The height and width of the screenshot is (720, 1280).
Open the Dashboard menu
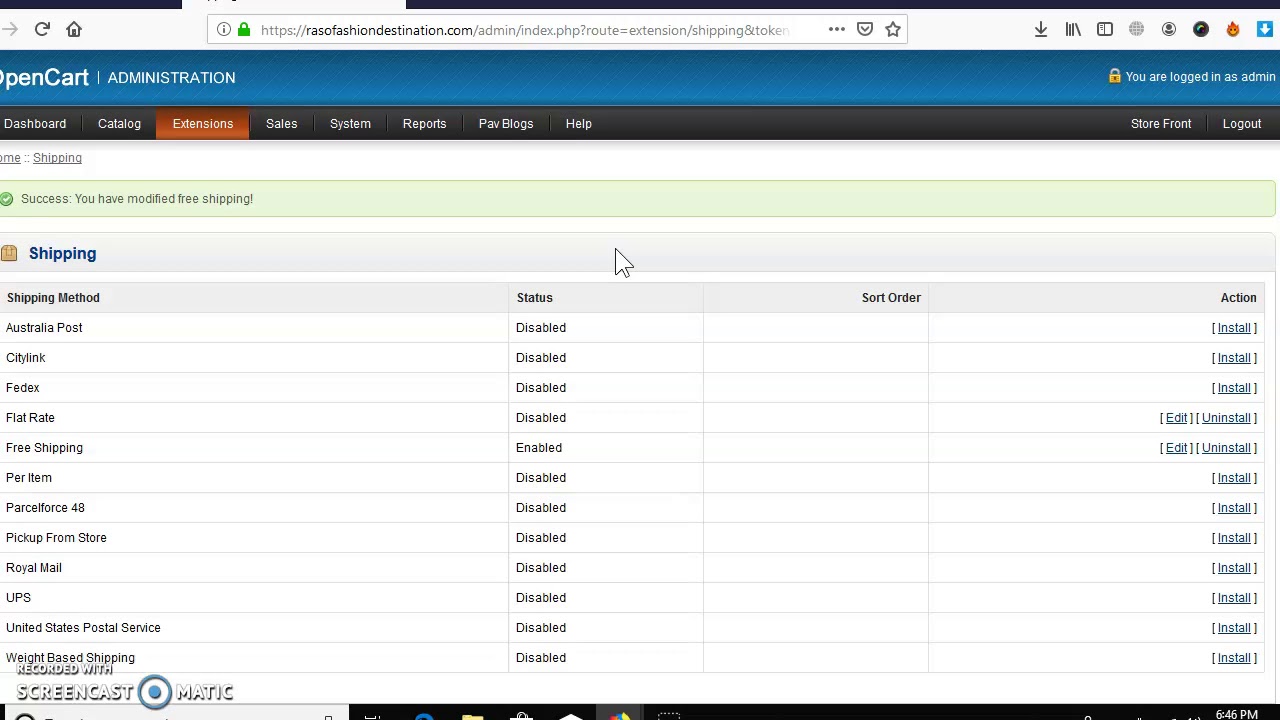coord(34,124)
